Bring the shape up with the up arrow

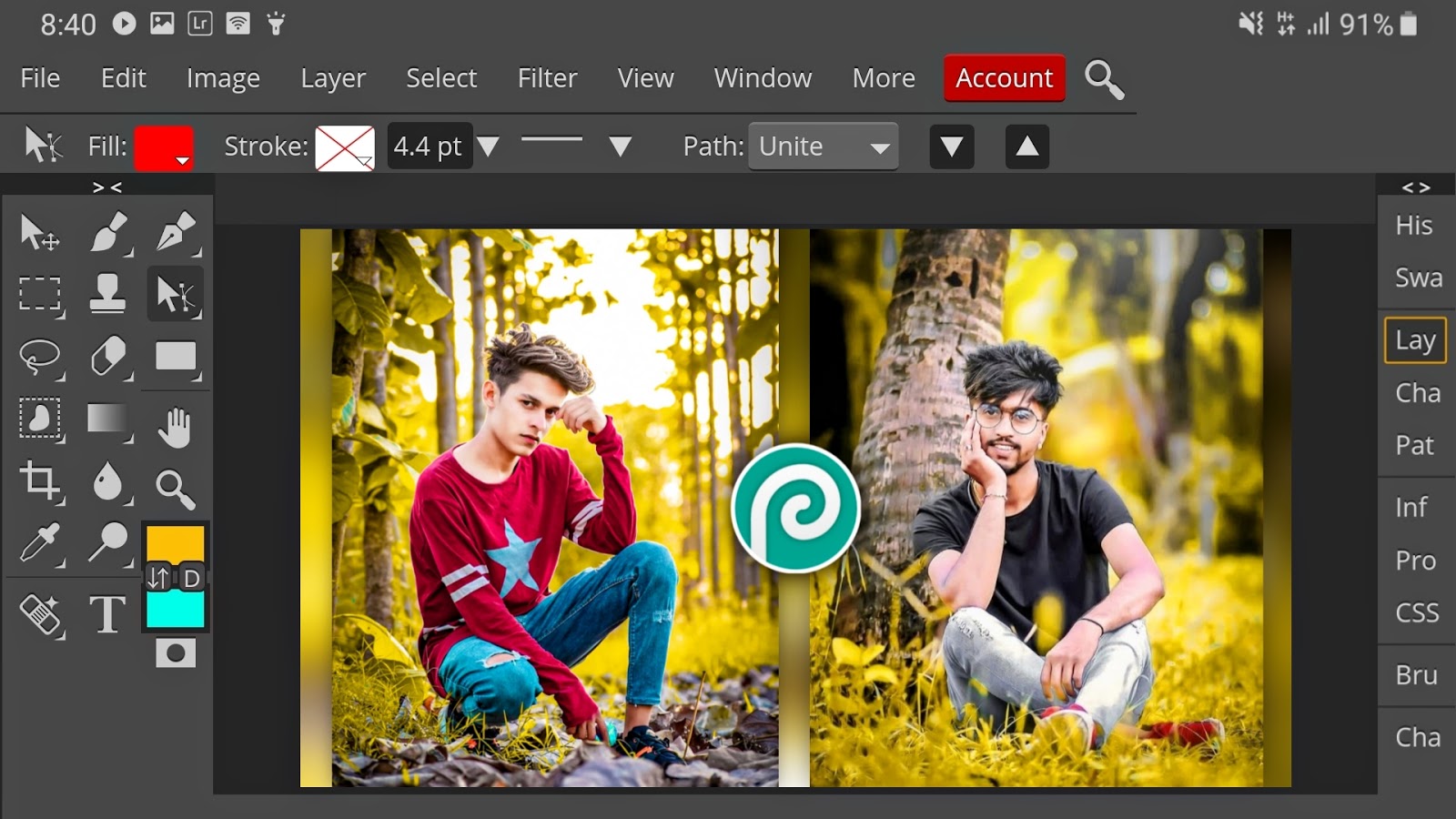coord(1027,147)
